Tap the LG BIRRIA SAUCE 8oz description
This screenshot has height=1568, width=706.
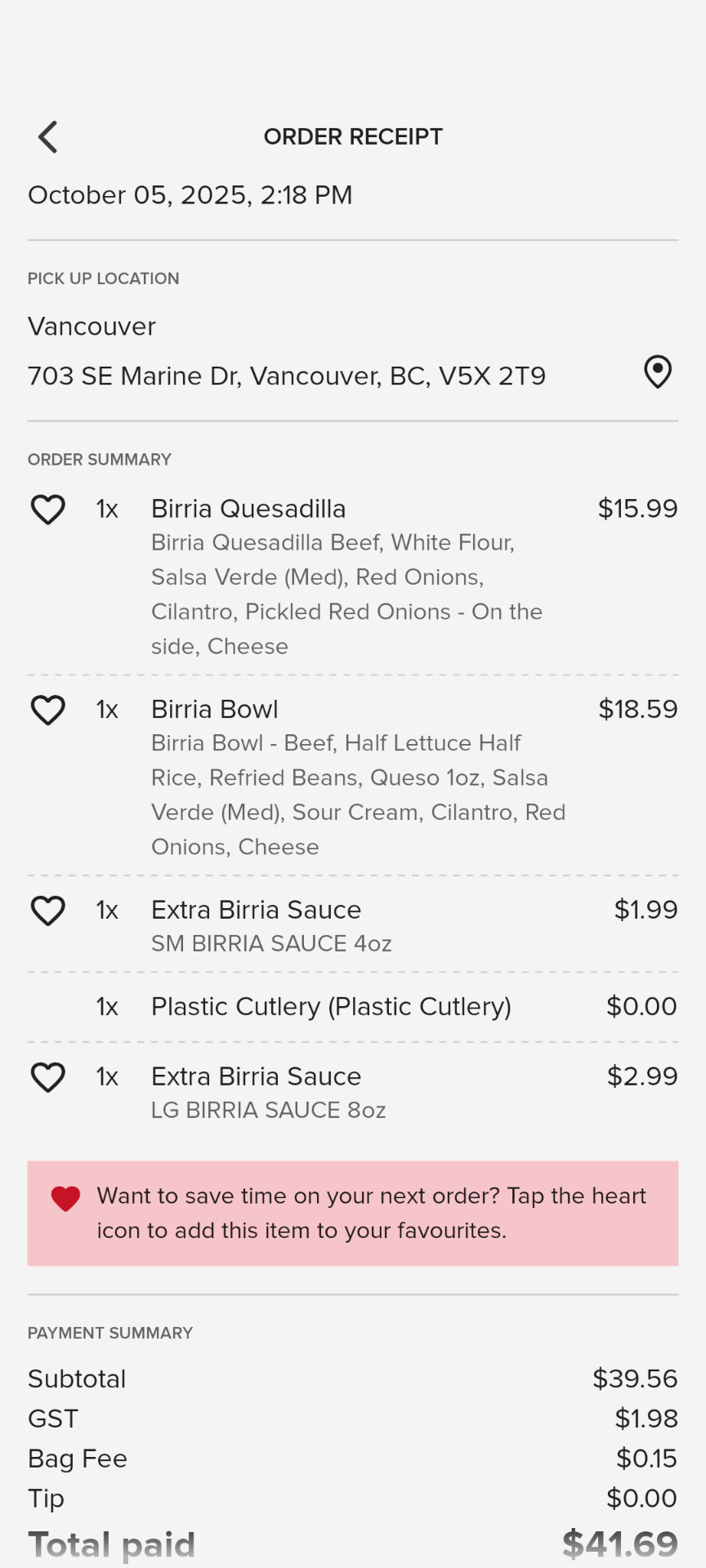click(268, 1110)
